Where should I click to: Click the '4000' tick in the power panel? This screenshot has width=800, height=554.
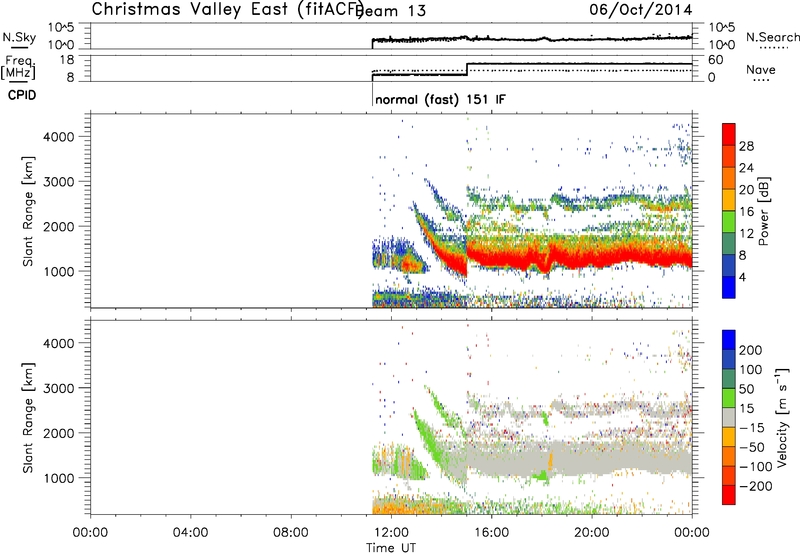pos(59,137)
